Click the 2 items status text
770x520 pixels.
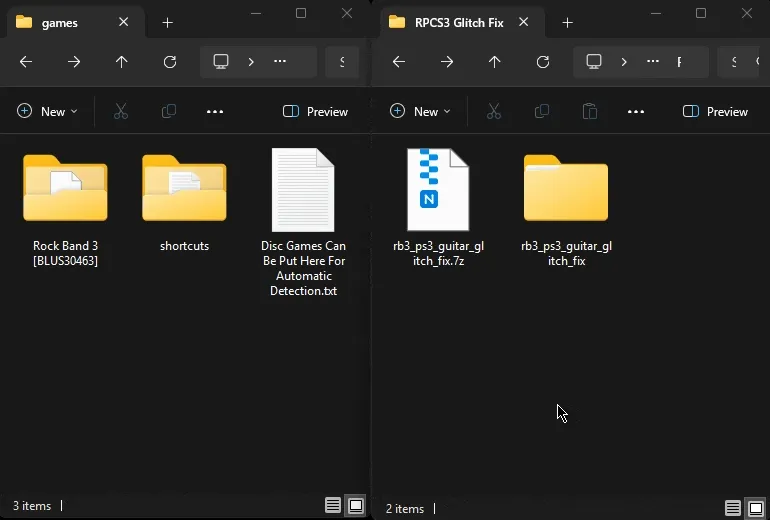[405, 509]
